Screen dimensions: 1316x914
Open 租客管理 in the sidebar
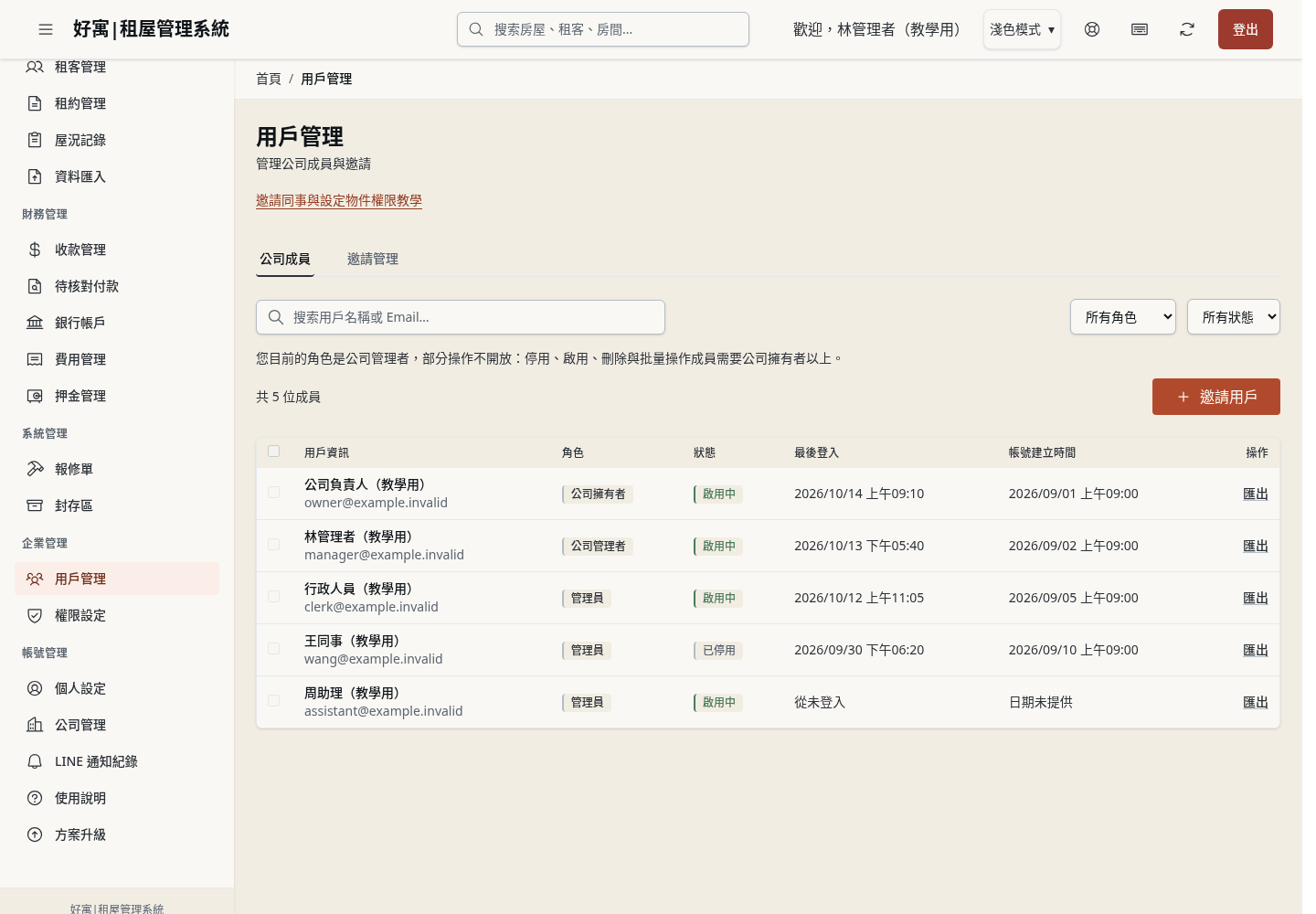(117, 67)
